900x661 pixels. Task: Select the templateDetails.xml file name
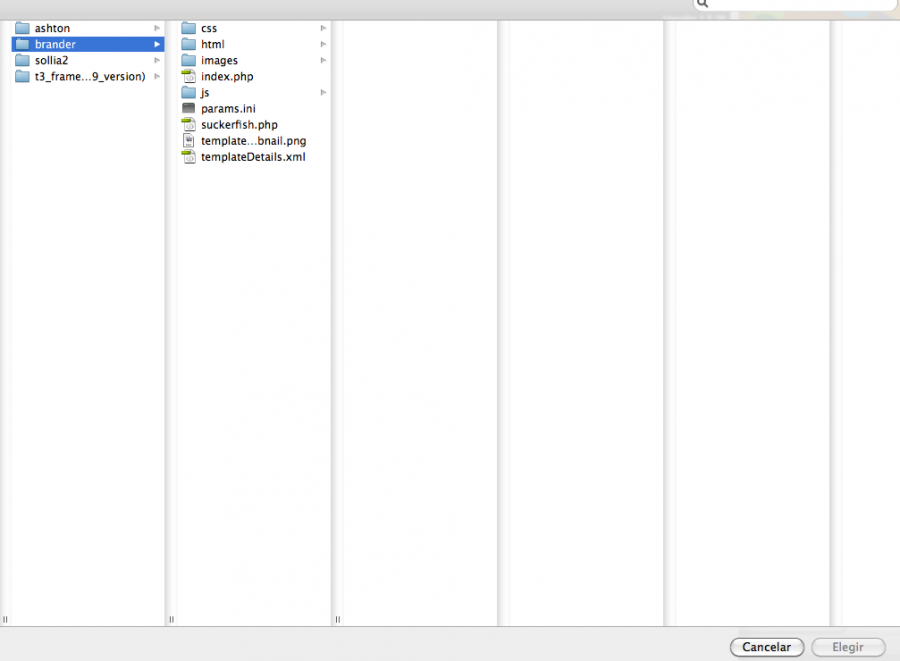[253, 157]
